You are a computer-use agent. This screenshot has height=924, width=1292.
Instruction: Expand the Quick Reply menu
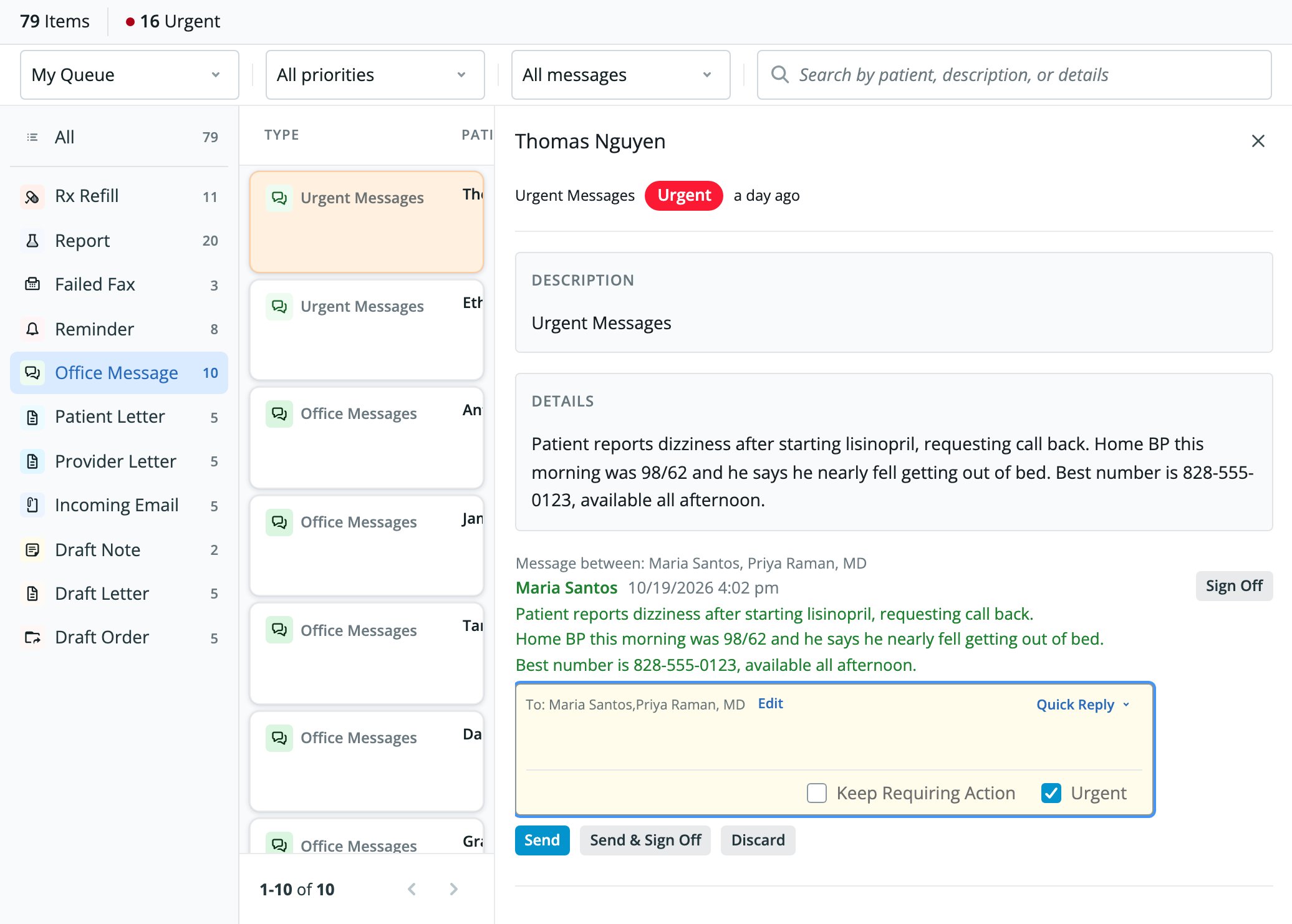point(1083,705)
